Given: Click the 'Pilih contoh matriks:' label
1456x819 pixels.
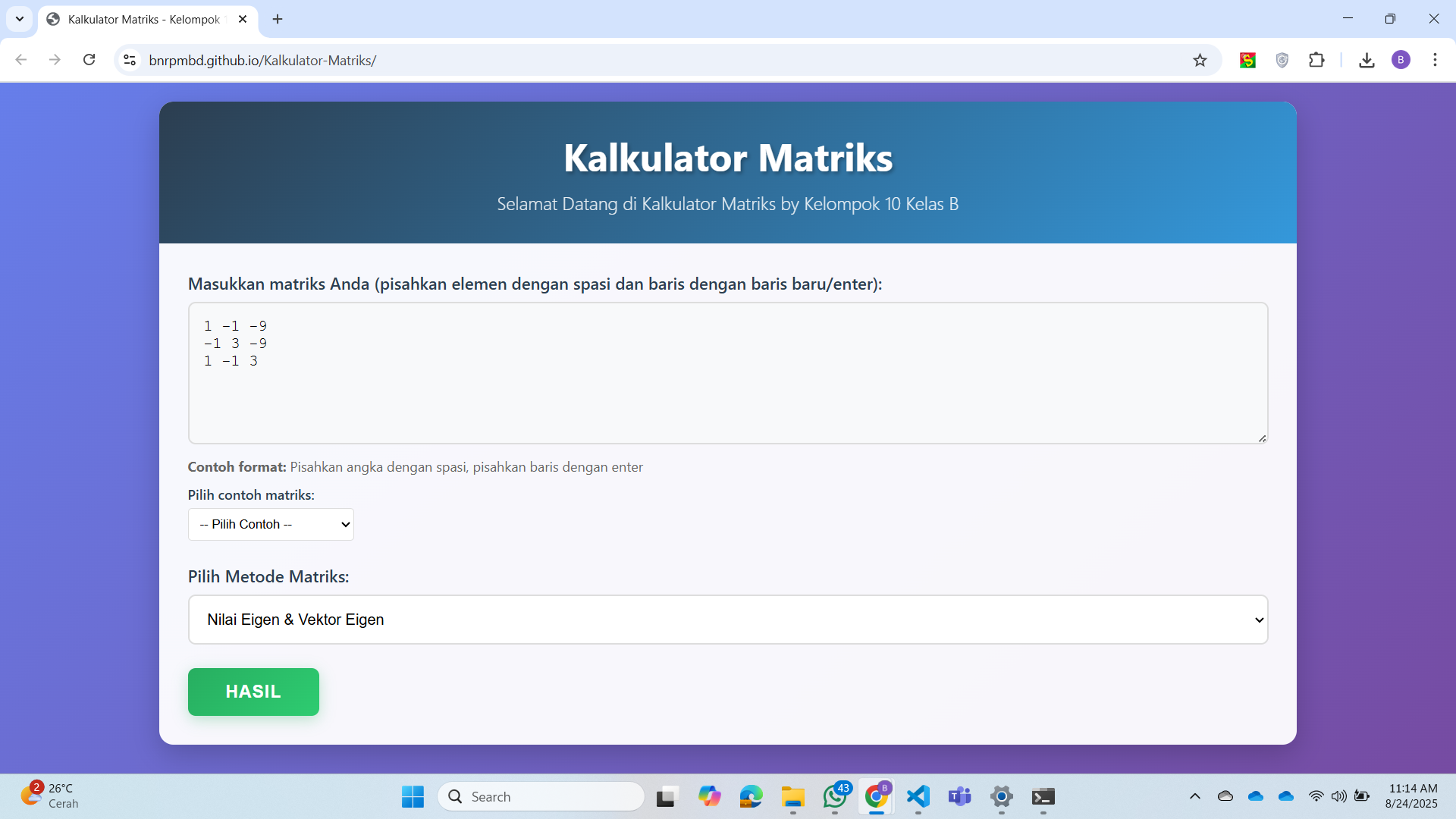Looking at the screenshot, I should tap(251, 495).
